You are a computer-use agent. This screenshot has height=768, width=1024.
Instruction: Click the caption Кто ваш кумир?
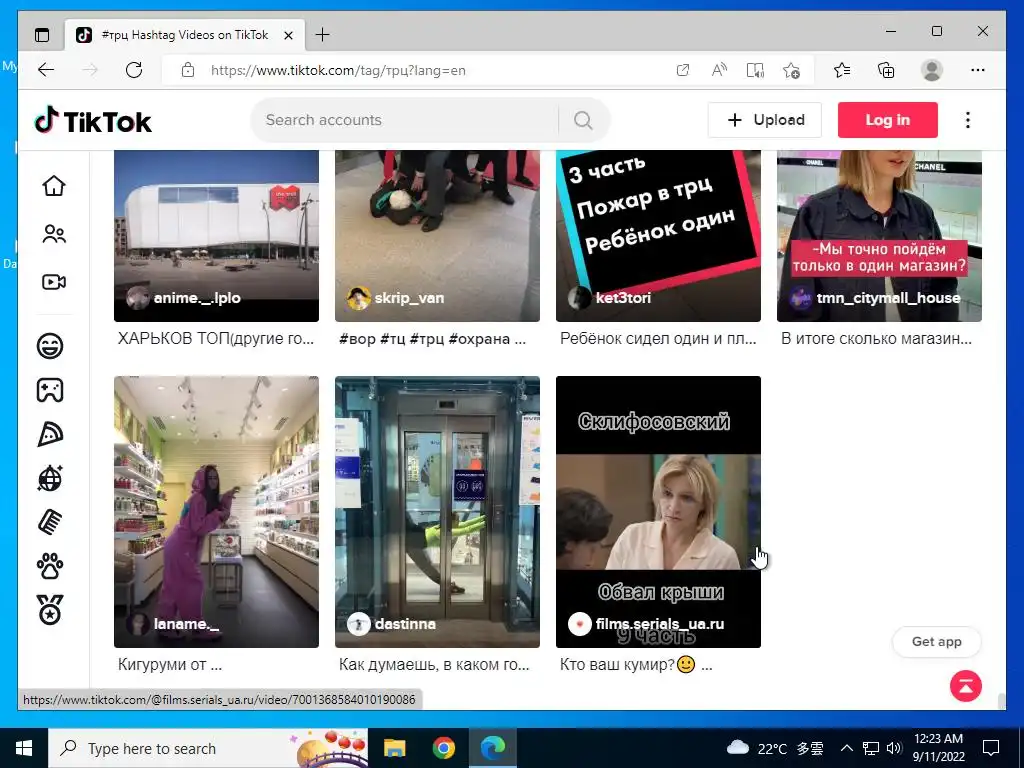coord(636,665)
